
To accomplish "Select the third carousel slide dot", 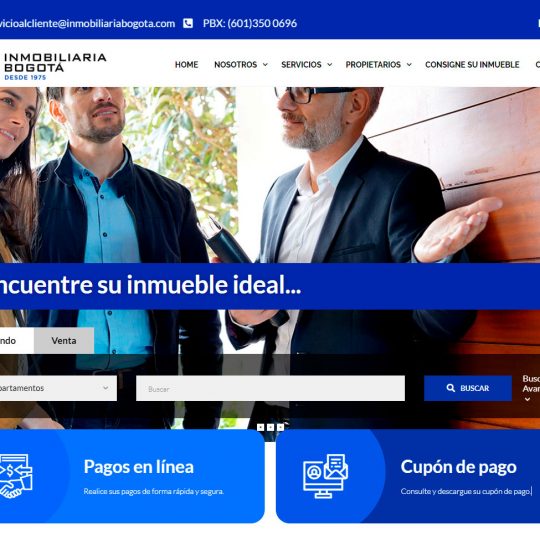I will coord(281,427).
